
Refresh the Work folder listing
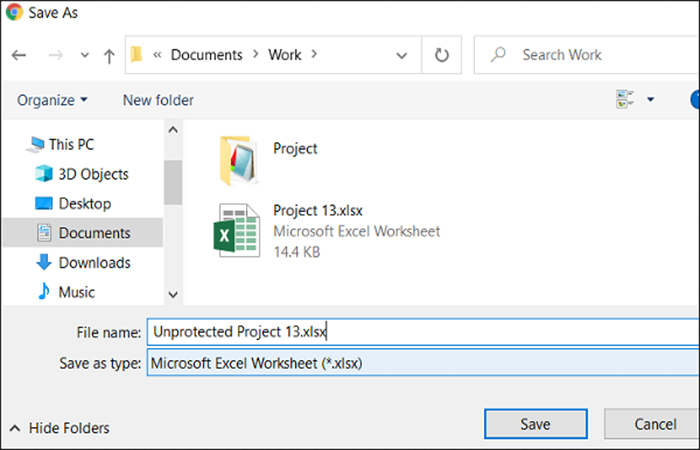(x=442, y=55)
